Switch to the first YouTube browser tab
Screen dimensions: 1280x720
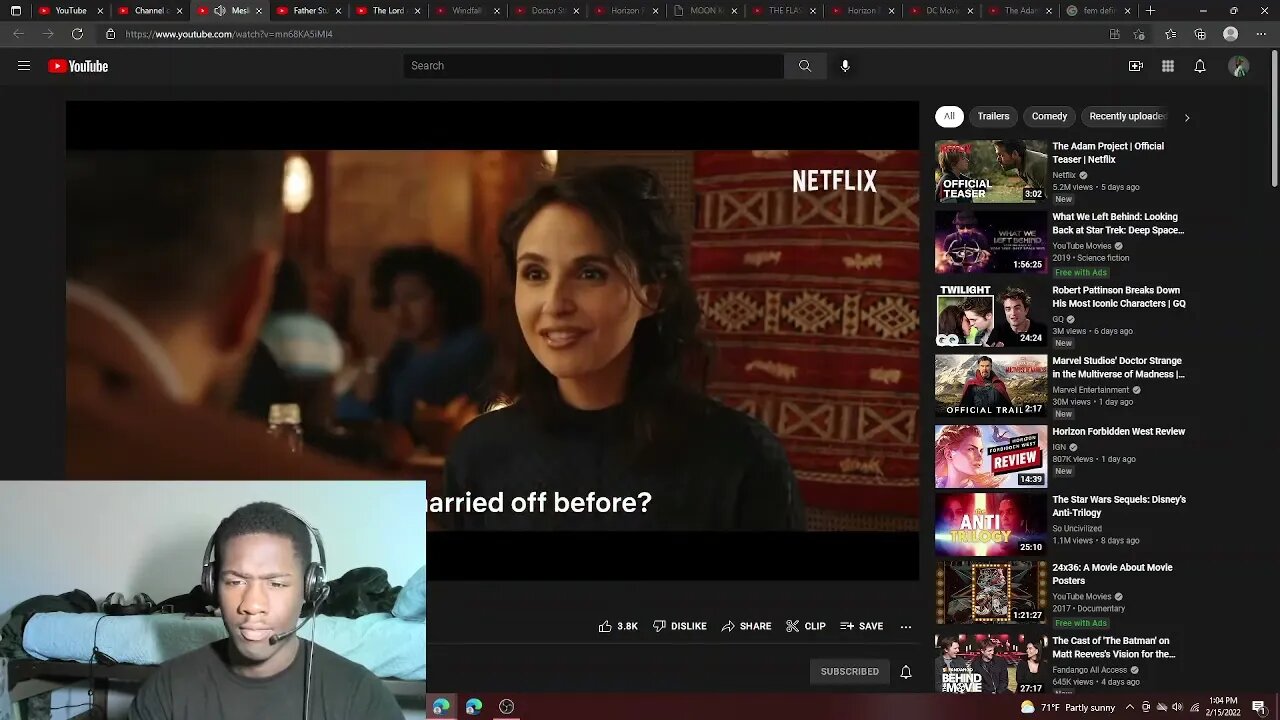click(x=70, y=11)
